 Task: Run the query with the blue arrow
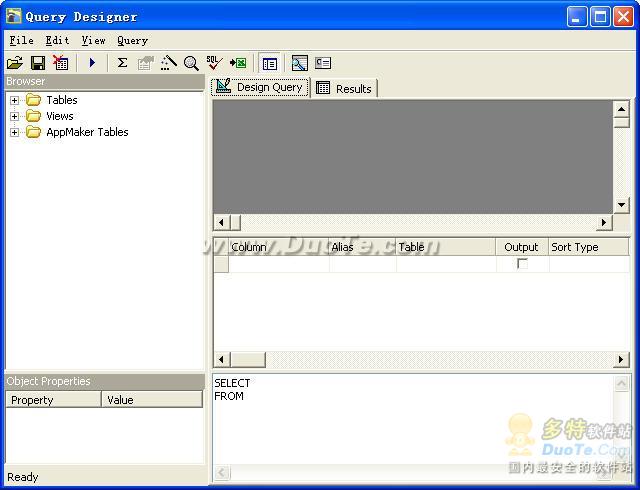tap(92, 63)
